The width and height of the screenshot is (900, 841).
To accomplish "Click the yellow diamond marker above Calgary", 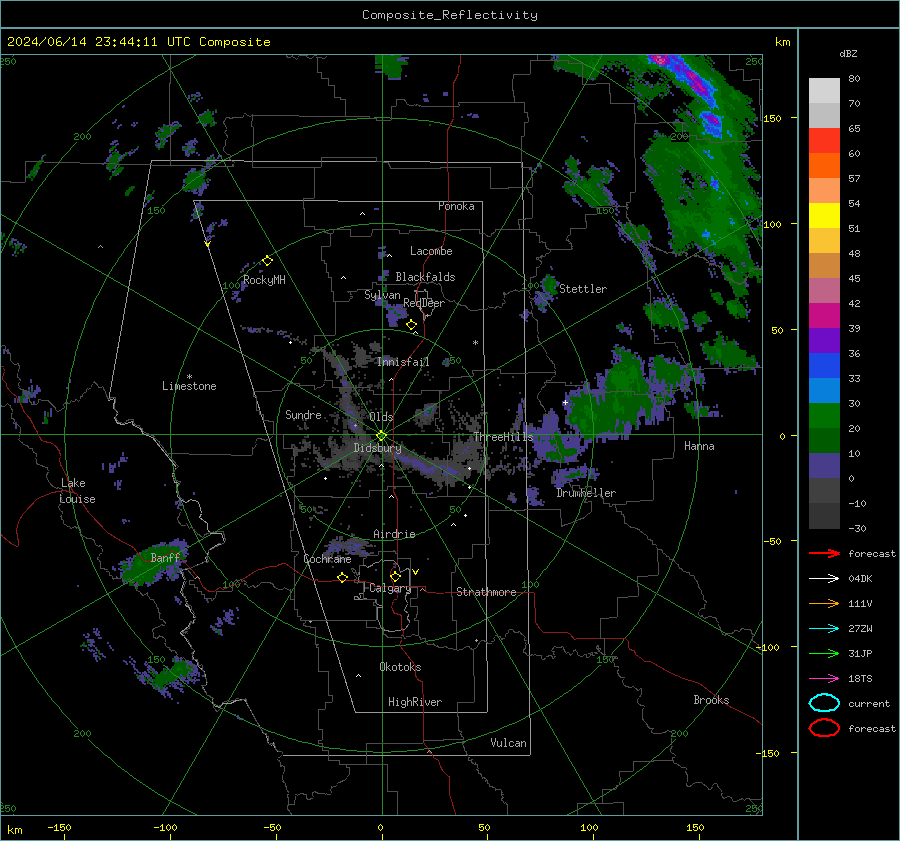I will pos(395,576).
